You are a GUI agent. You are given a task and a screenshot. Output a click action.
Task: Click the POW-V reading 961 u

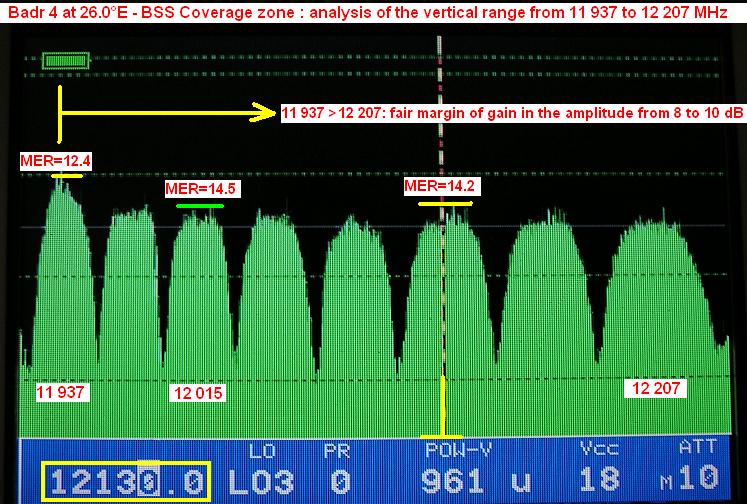473,481
